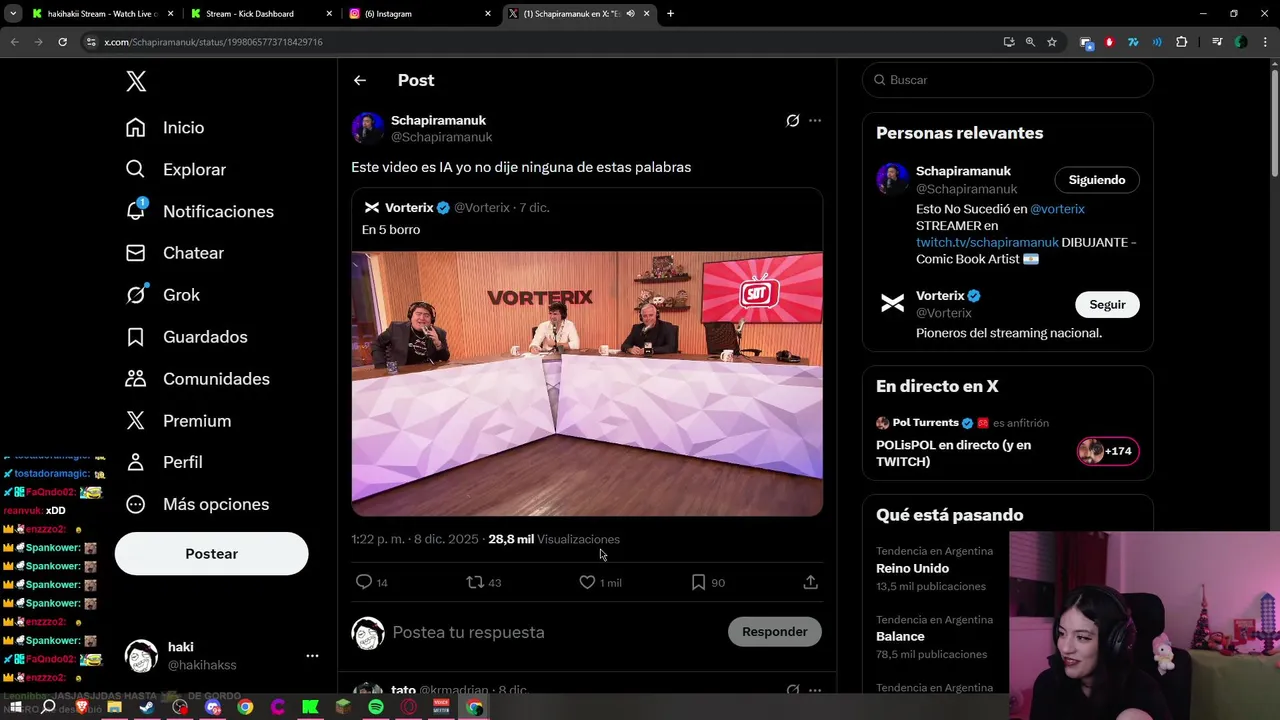
Task: Click the repost icon showing 43
Action: (x=484, y=582)
